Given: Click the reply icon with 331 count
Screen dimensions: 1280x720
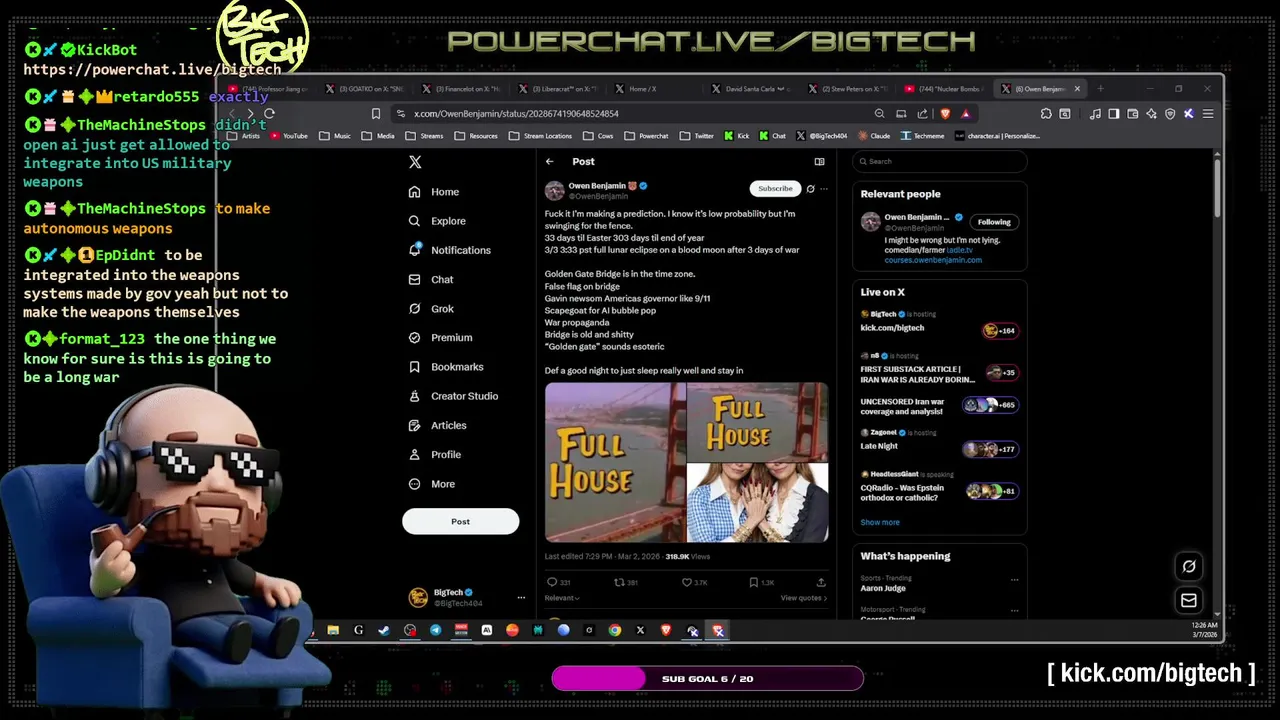Looking at the screenshot, I should pyautogui.click(x=551, y=582).
